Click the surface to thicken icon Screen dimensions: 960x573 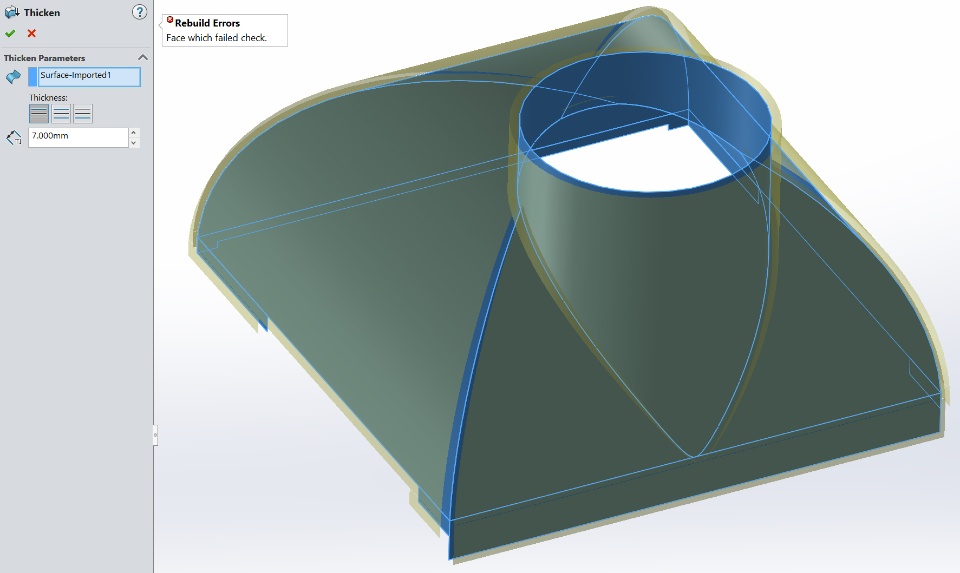[x=13, y=77]
